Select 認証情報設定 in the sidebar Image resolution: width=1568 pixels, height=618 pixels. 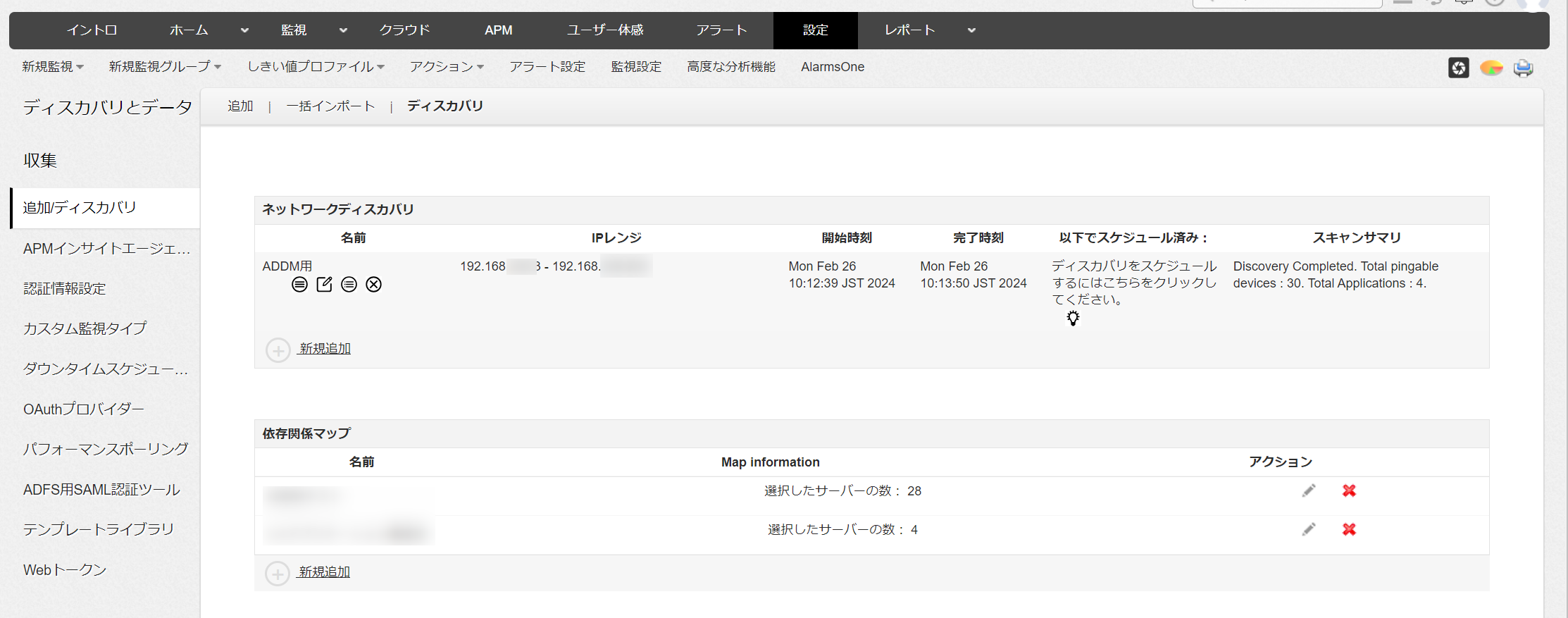(x=64, y=288)
